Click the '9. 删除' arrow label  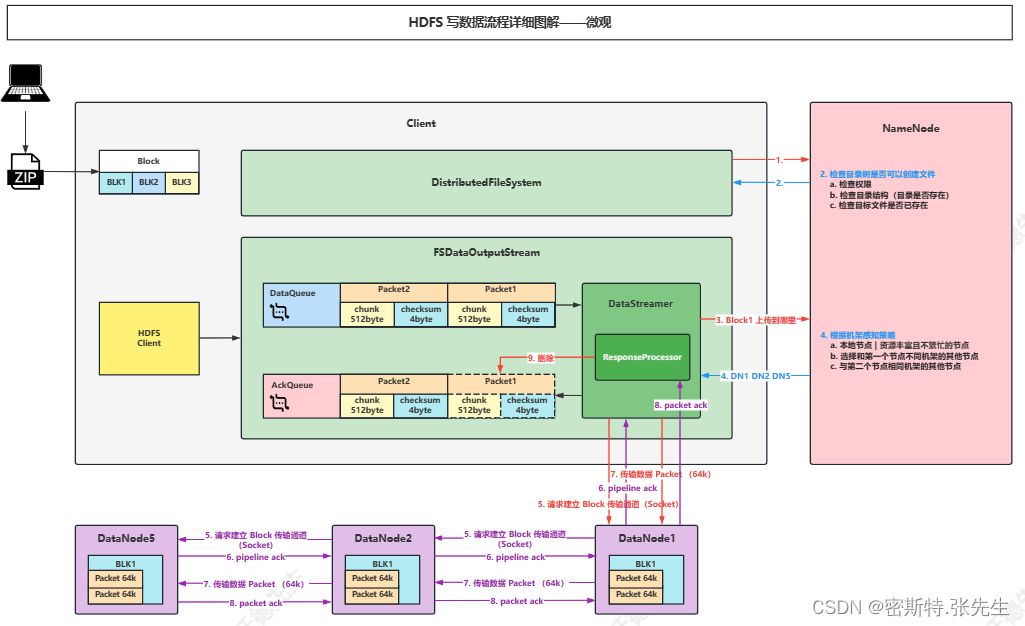click(541, 358)
